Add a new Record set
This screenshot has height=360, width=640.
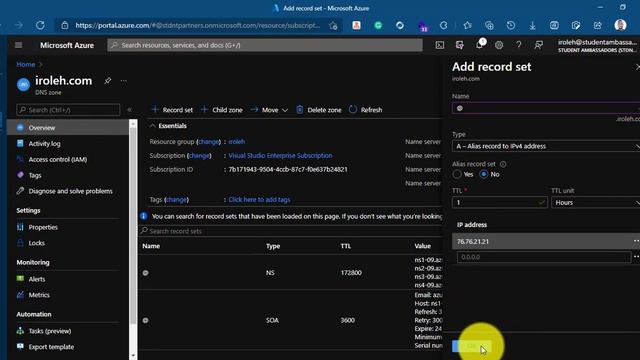(172, 110)
